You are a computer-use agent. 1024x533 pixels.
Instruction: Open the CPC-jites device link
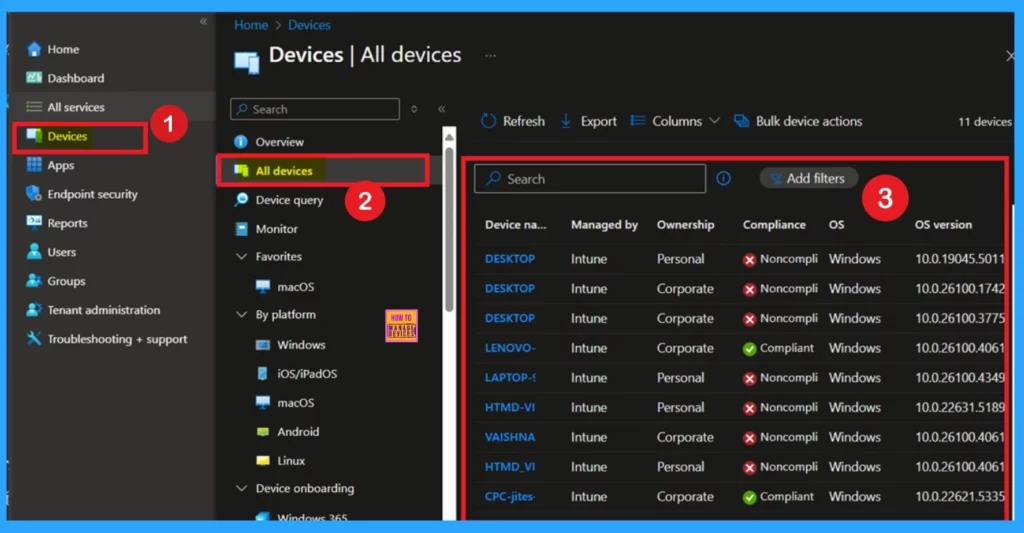click(510, 496)
